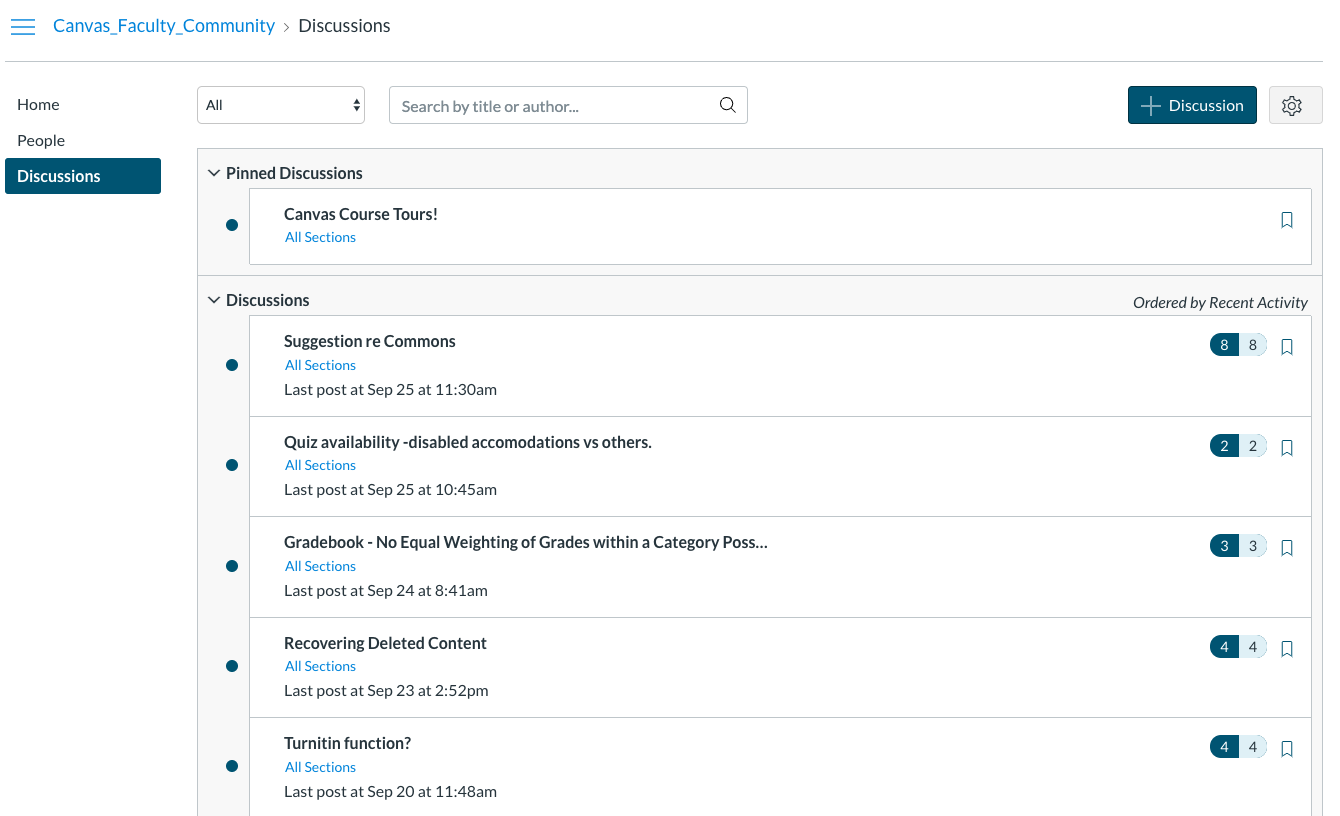Click the Discussions breadcrumb

(x=344, y=26)
